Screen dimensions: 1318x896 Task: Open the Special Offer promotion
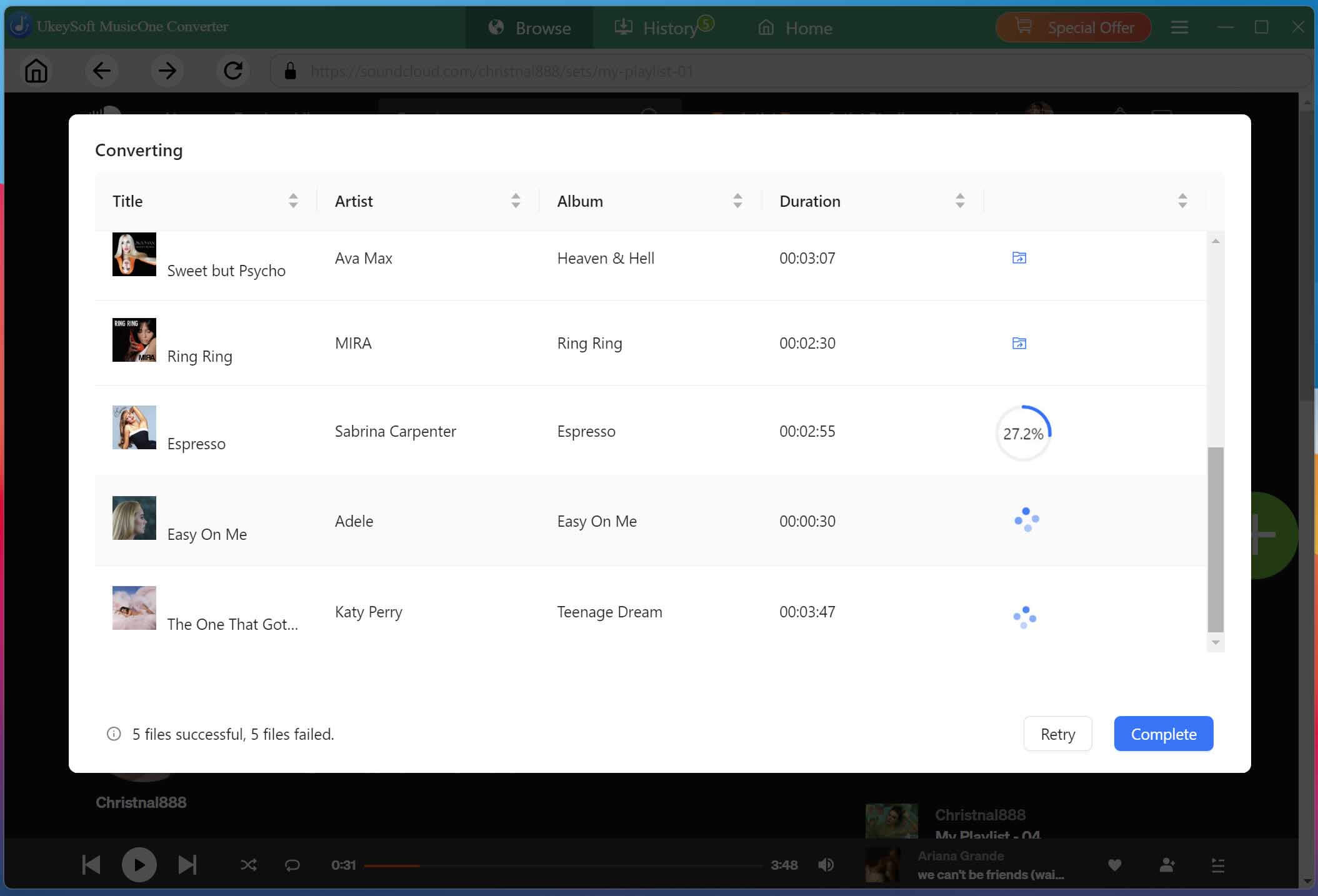coord(1074,27)
